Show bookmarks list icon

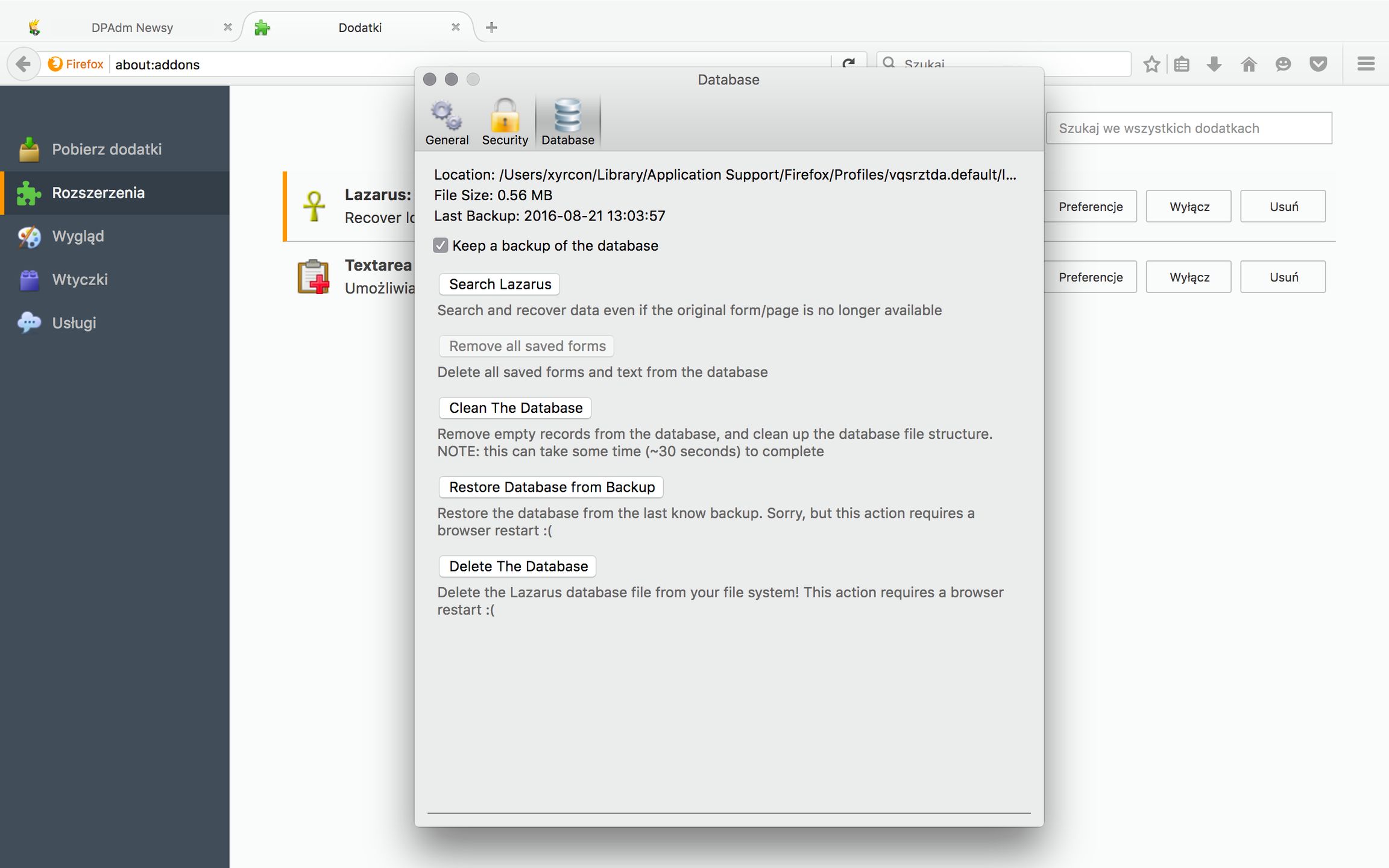coord(1182,64)
